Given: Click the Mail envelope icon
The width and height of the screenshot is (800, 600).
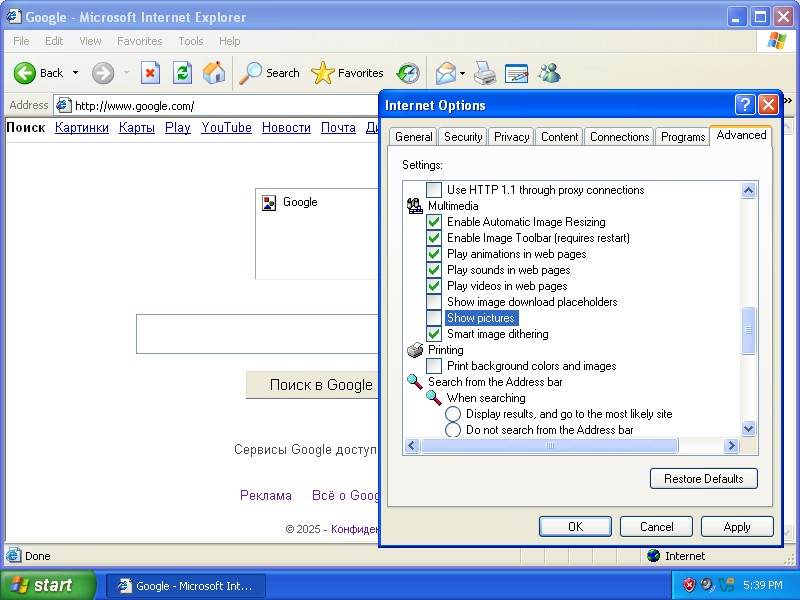Looking at the screenshot, I should pyautogui.click(x=446, y=73).
